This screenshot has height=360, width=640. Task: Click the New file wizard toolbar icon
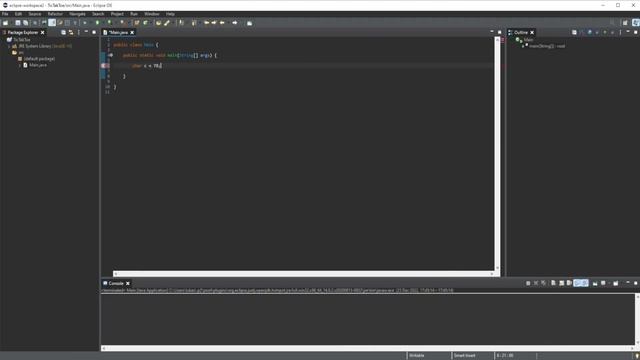coord(5,23)
